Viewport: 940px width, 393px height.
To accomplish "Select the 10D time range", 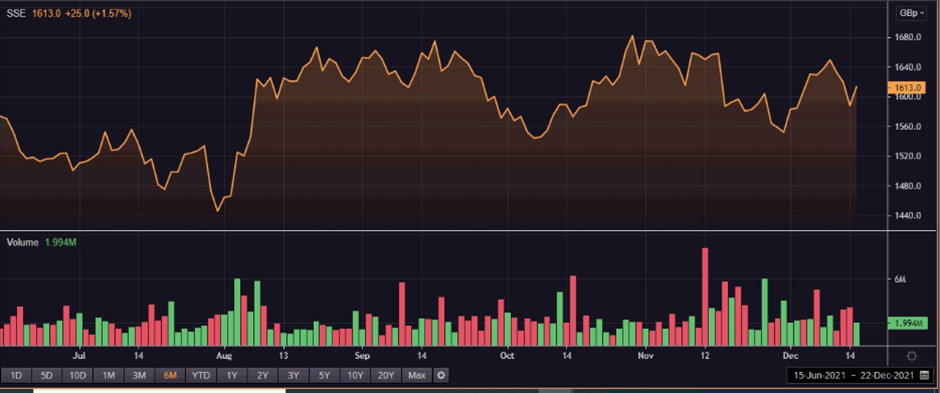I will 77,376.
